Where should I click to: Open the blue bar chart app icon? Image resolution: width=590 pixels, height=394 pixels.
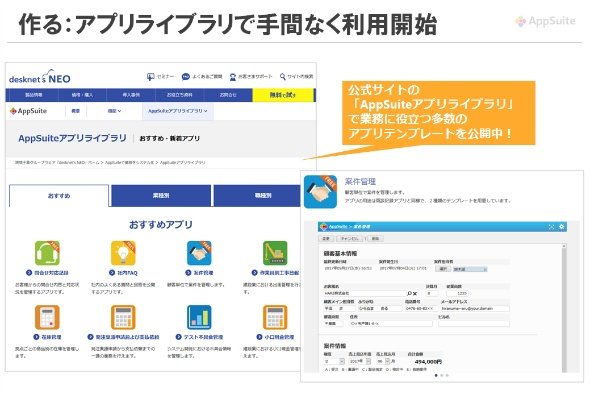[199, 317]
